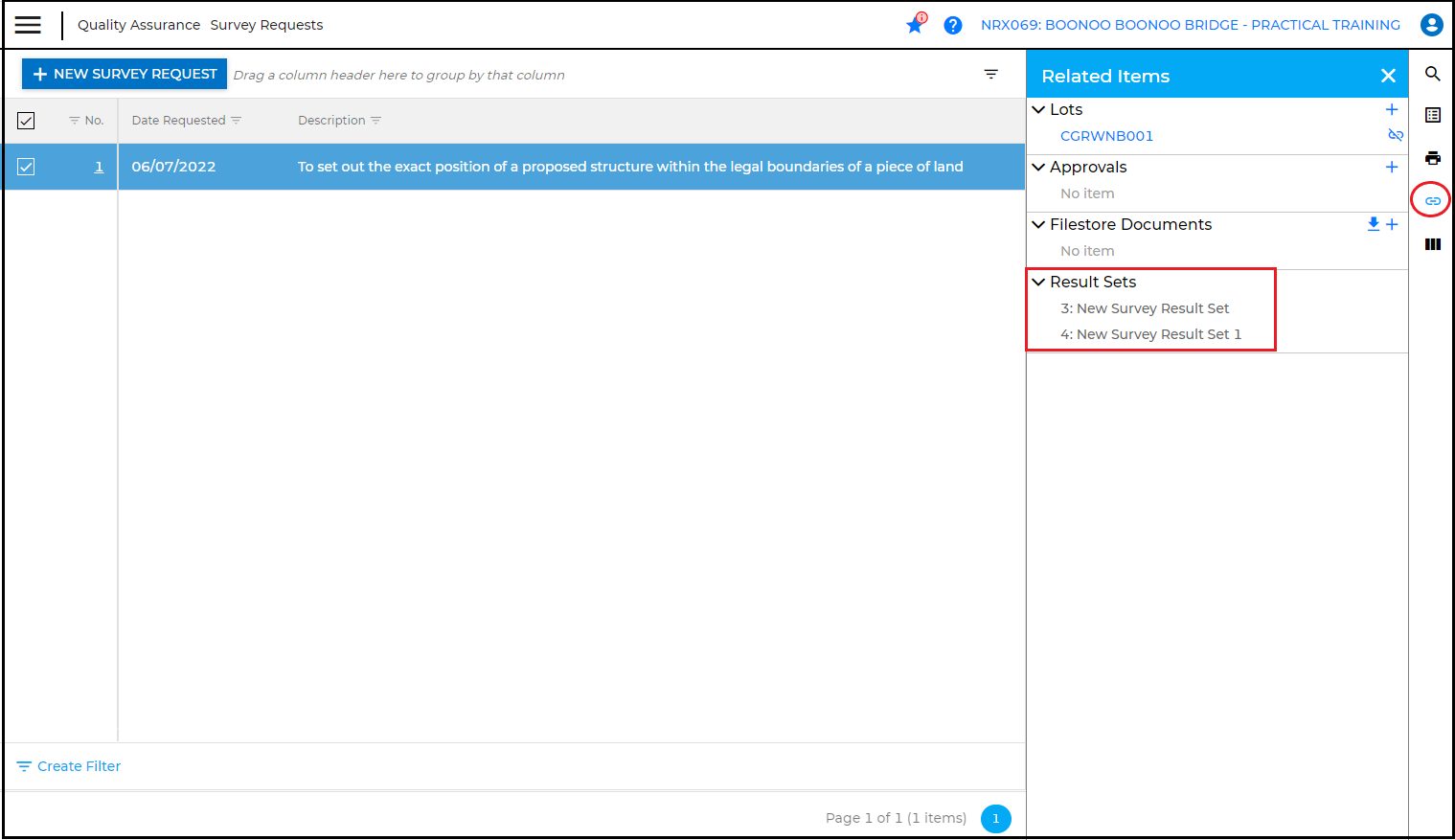The height and width of the screenshot is (840, 1455).
Task: Collapse the Result Sets section
Action: click(x=1038, y=282)
